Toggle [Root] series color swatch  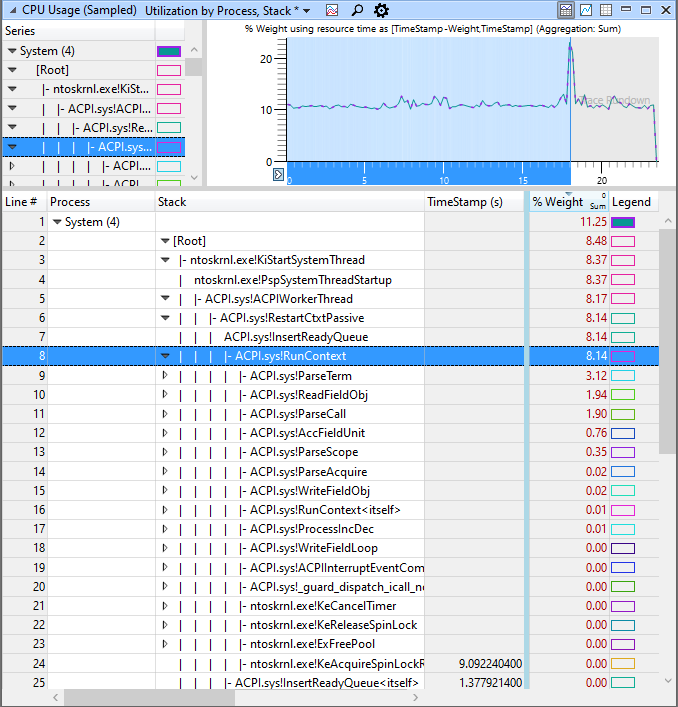coord(169,70)
